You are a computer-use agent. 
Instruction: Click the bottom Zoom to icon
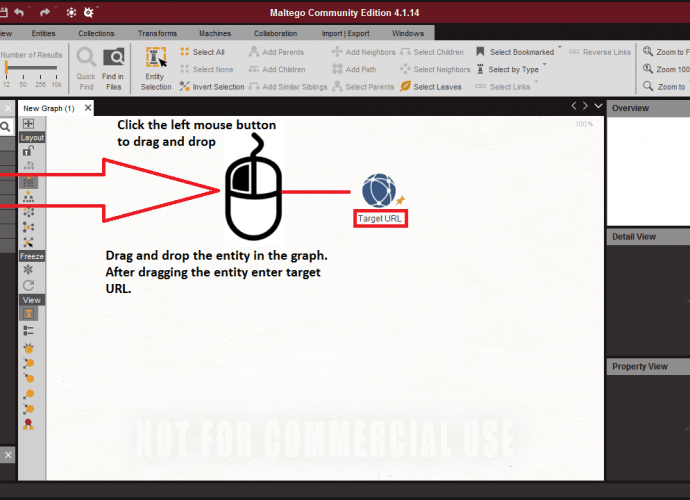pos(648,86)
